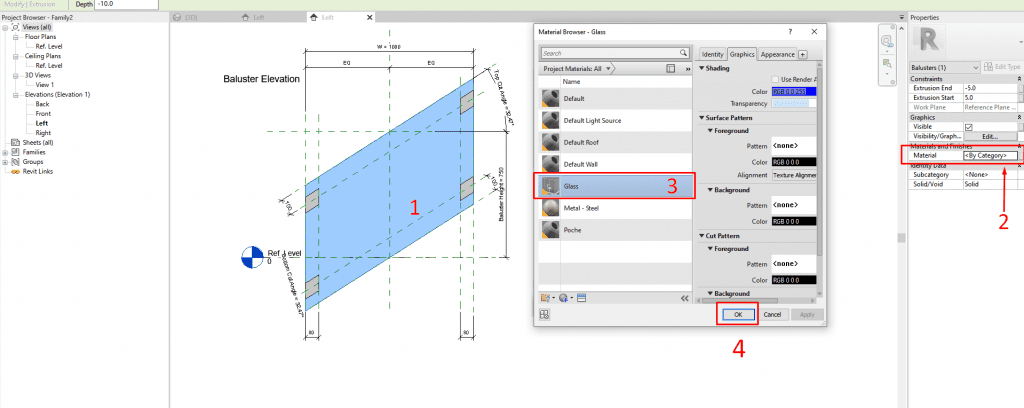The height and width of the screenshot is (408, 1024).
Task: Open the Appearance tab in Material Browser
Action: click(x=775, y=54)
